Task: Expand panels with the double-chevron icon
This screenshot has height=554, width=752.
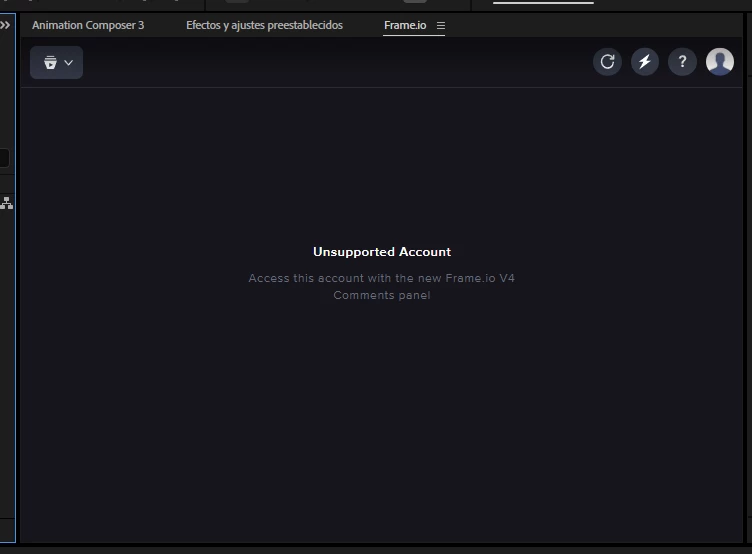Action: coord(5,25)
